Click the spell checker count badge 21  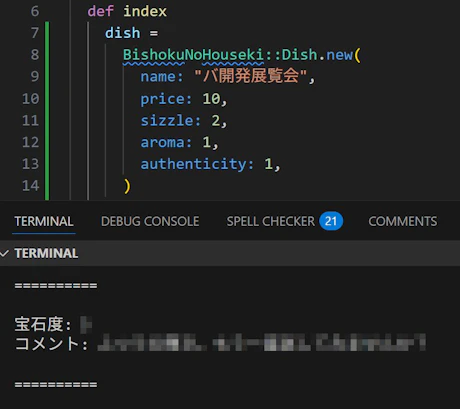point(331,221)
